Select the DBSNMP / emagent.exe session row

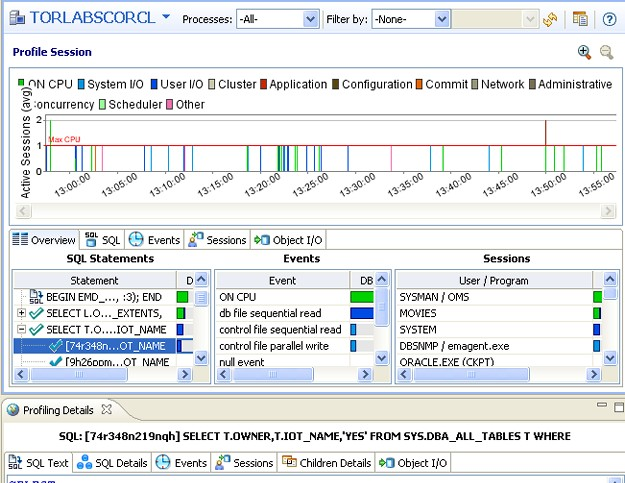click(500, 346)
